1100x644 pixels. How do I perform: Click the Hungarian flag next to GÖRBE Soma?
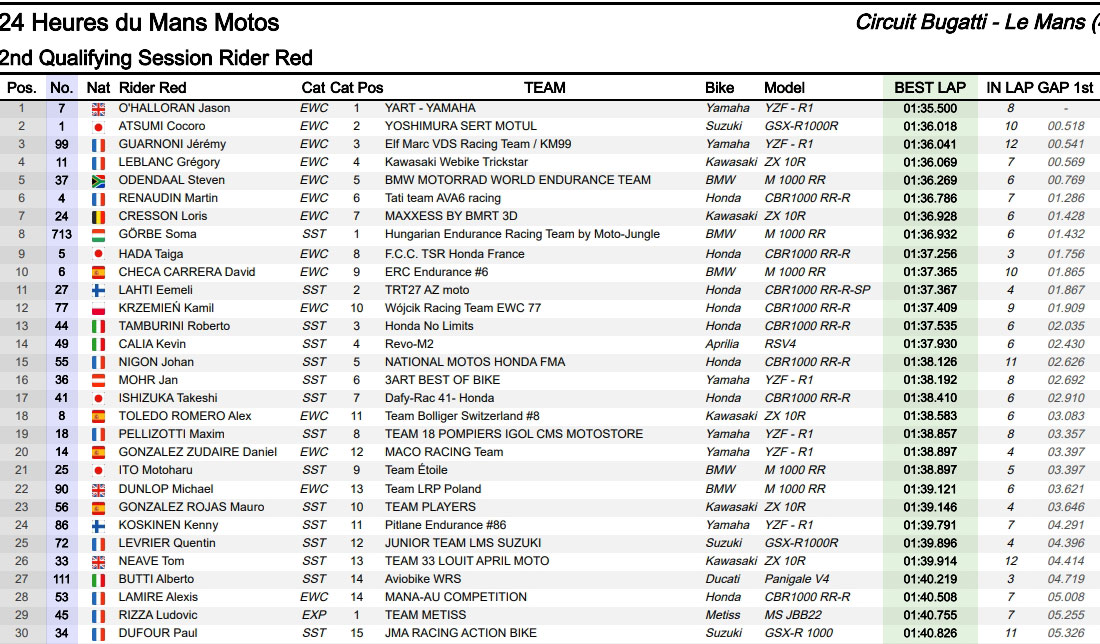pos(98,234)
